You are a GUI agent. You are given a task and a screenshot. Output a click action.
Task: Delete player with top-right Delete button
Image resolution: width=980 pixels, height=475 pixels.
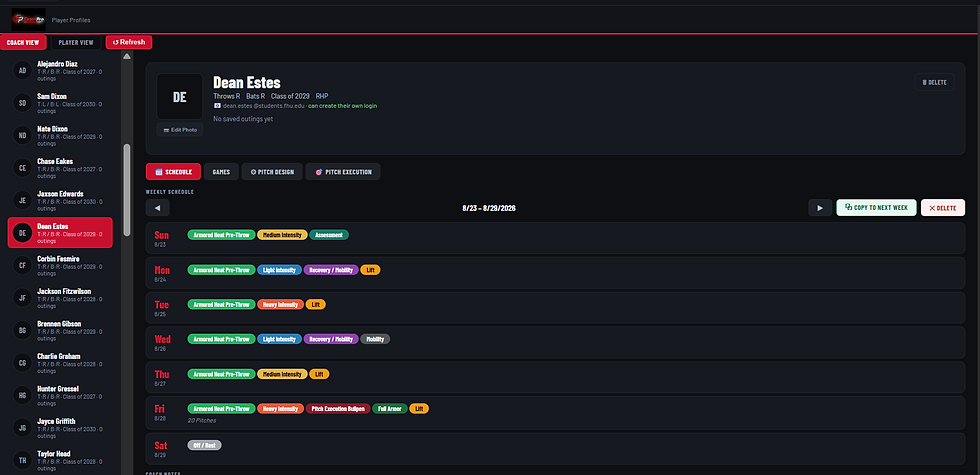point(934,82)
